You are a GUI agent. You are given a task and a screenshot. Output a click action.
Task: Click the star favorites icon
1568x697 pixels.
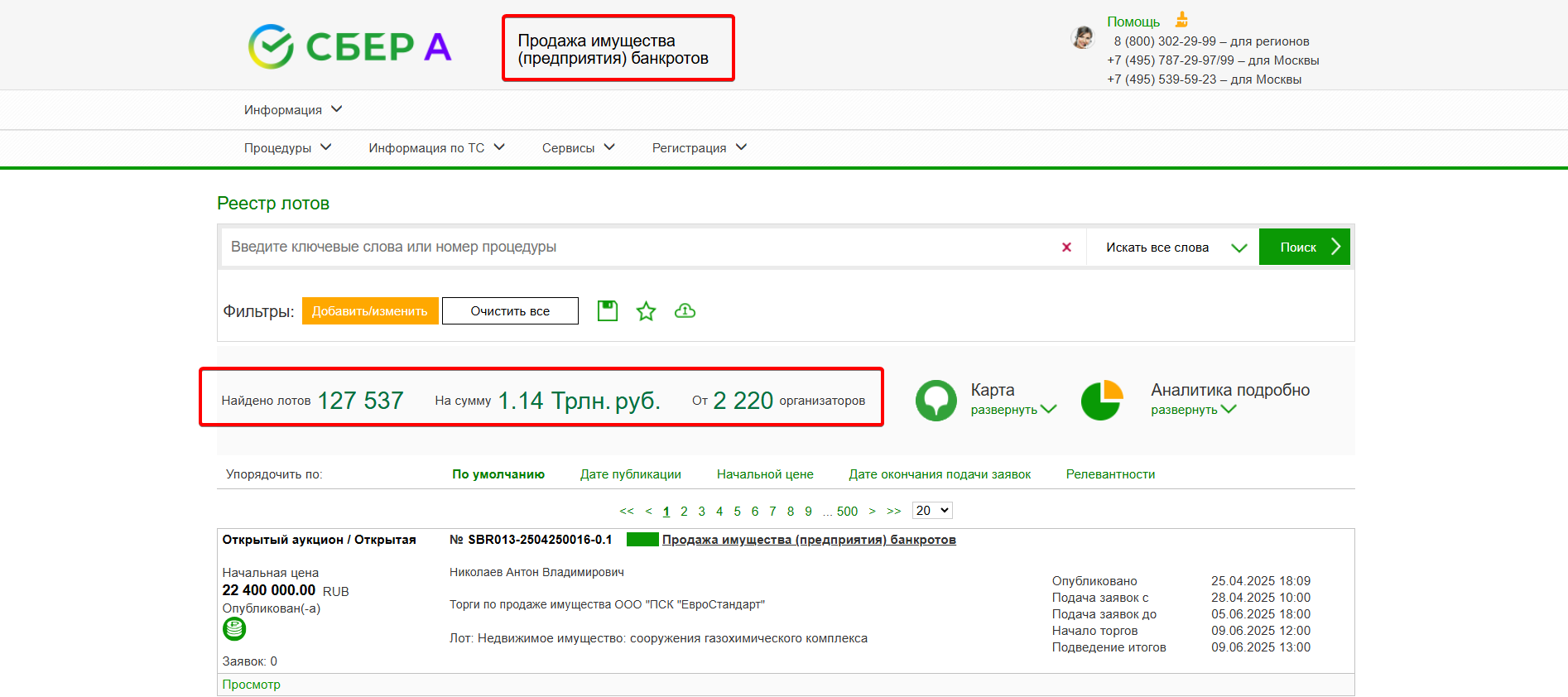(x=646, y=311)
